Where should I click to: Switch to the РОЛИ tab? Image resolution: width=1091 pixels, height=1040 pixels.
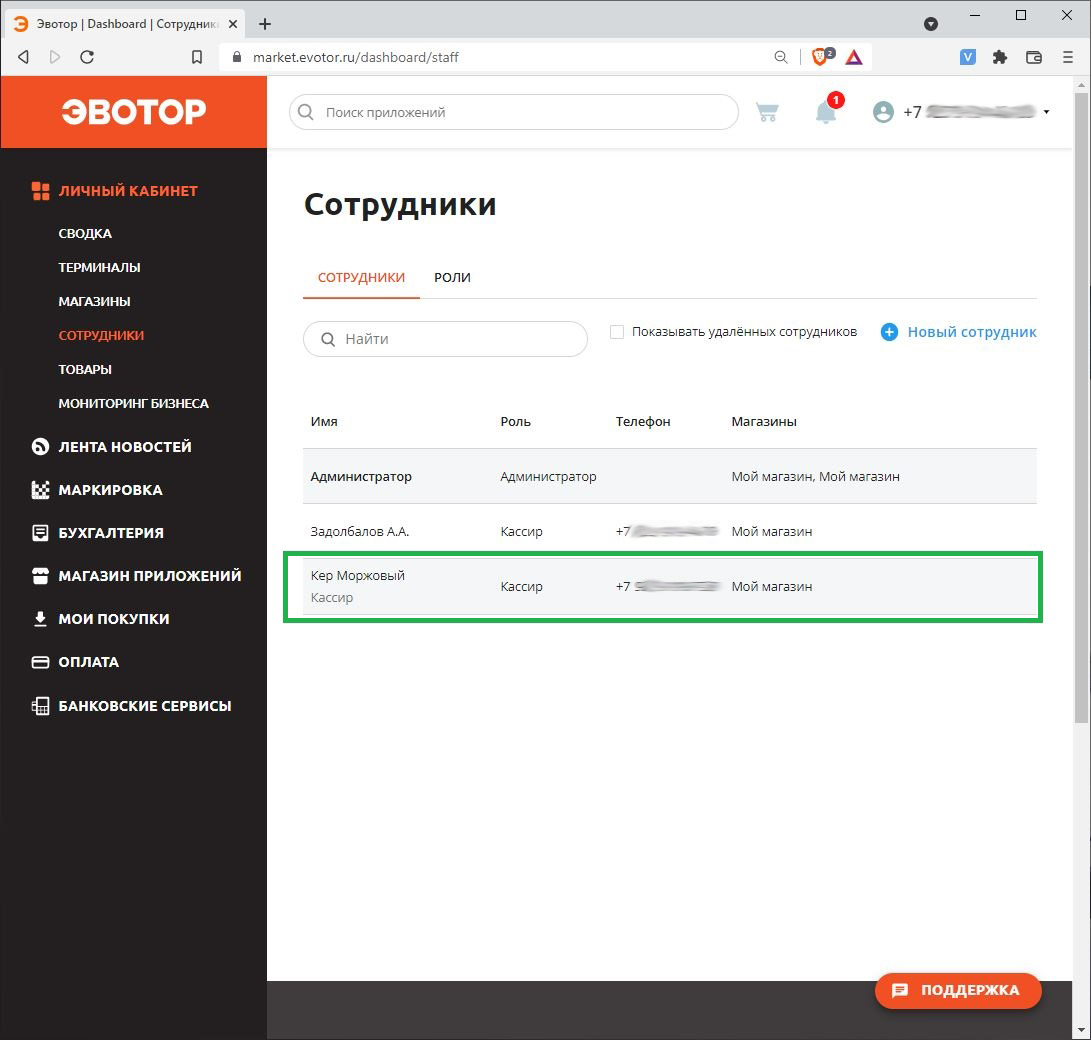pyautogui.click(x=452, y=277)
